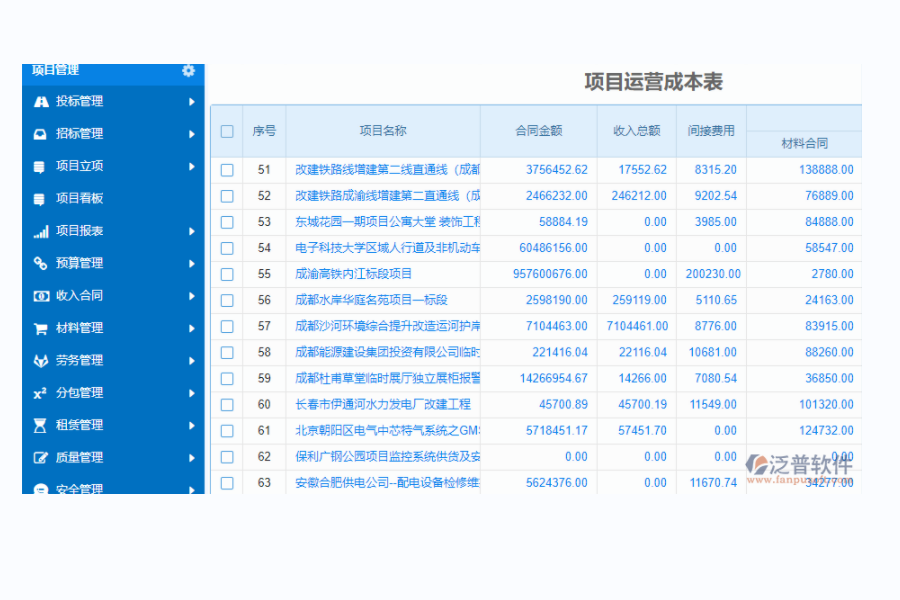Expand the 预算管理 menu arrow

click(195, 263)
